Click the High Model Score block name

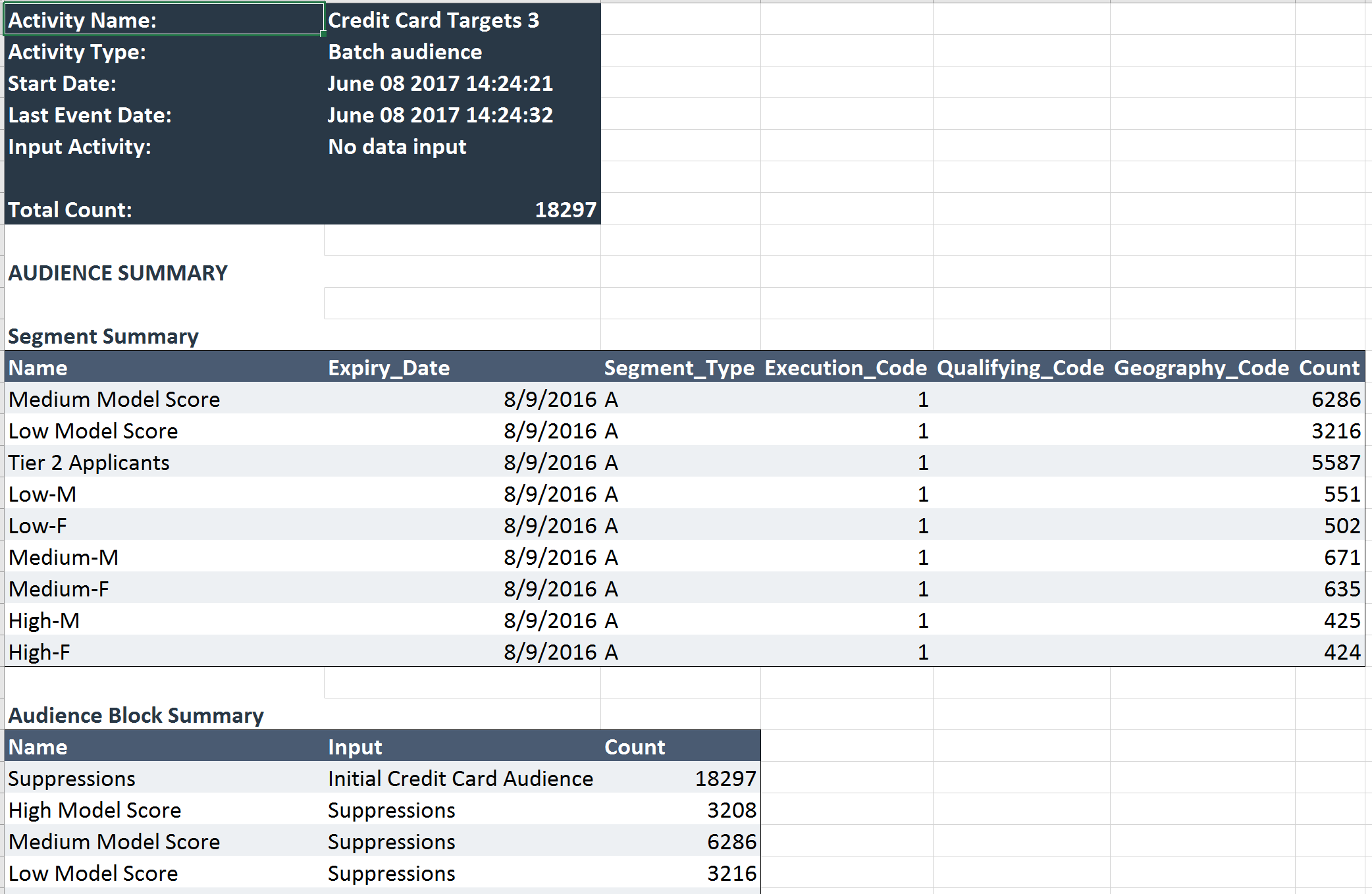tap(95, 810)
